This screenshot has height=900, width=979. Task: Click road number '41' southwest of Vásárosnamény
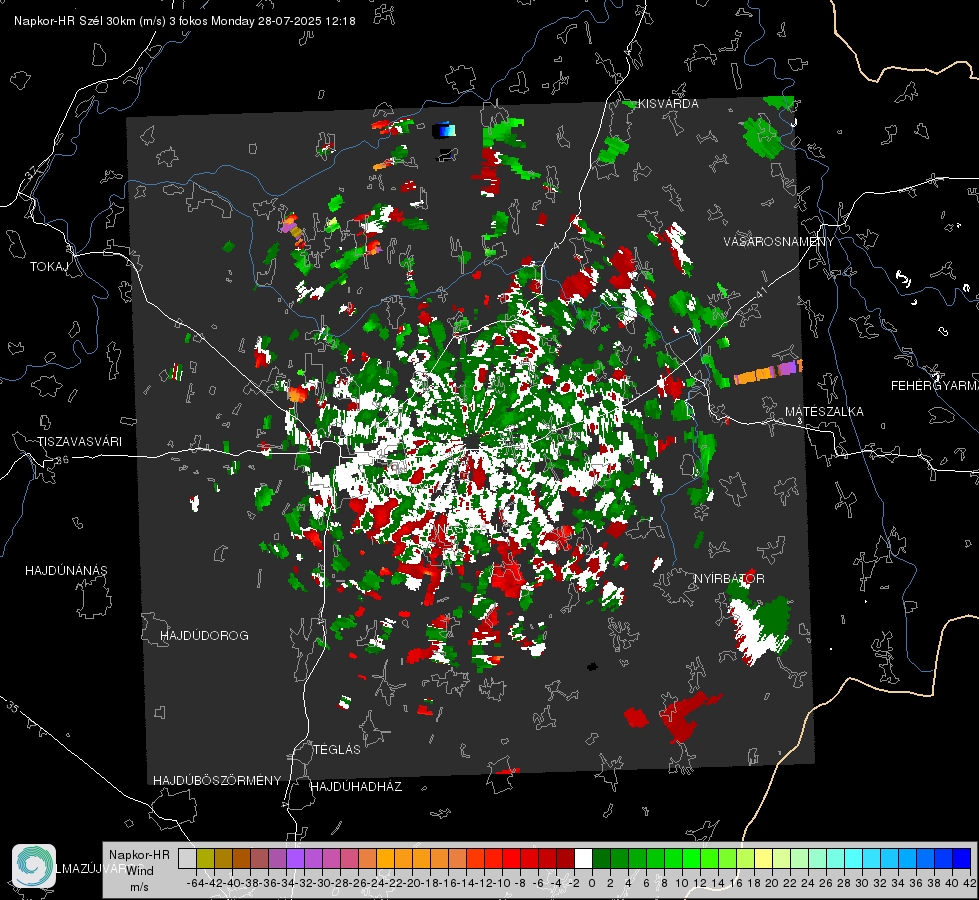pyautogui.click(x=760, y=293)
